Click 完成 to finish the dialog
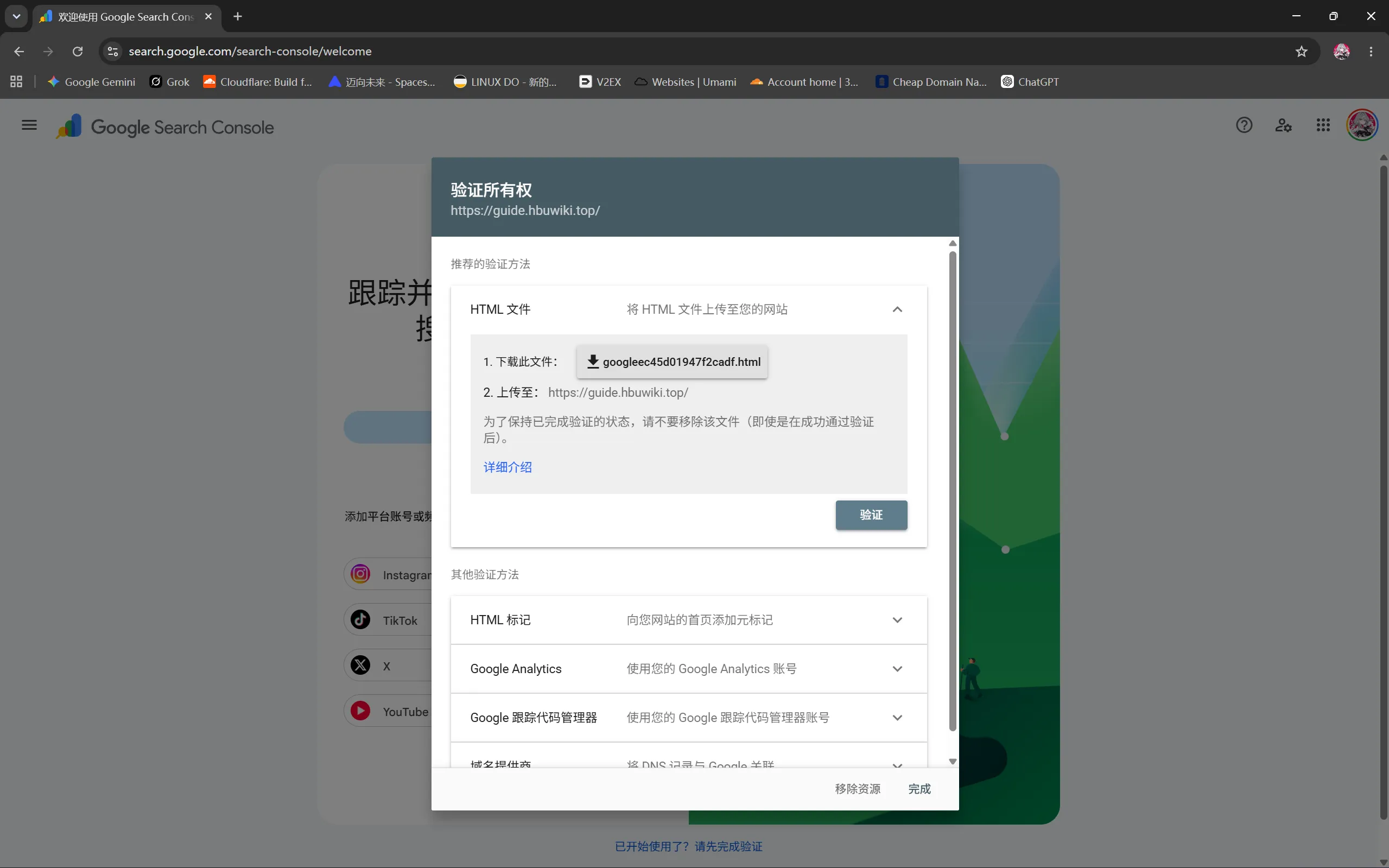The width and height of the screenshot is (1389, 868). point(919,789)
